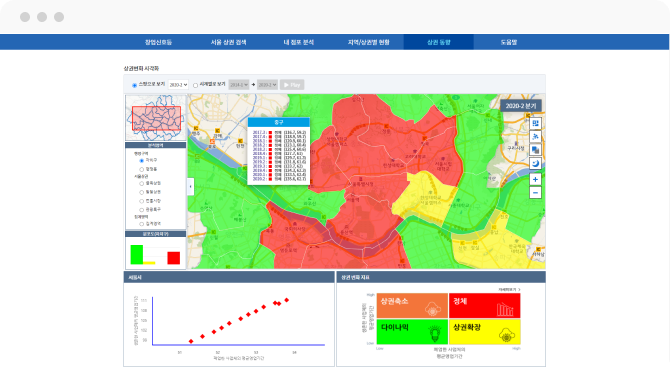Click the lowest red point in scatter chart
The height and width of the screenshot is (373, 670).
pos(191,341)
